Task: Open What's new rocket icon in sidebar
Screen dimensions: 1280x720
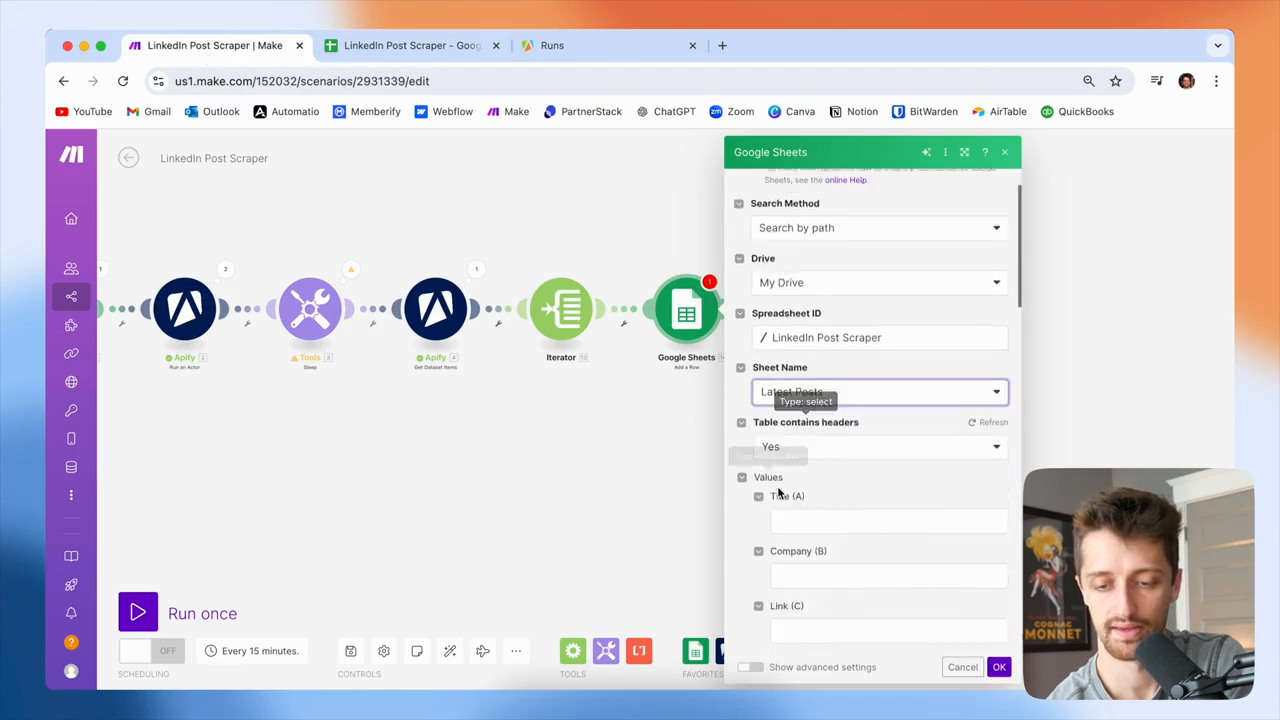Action: coord(71,585)
